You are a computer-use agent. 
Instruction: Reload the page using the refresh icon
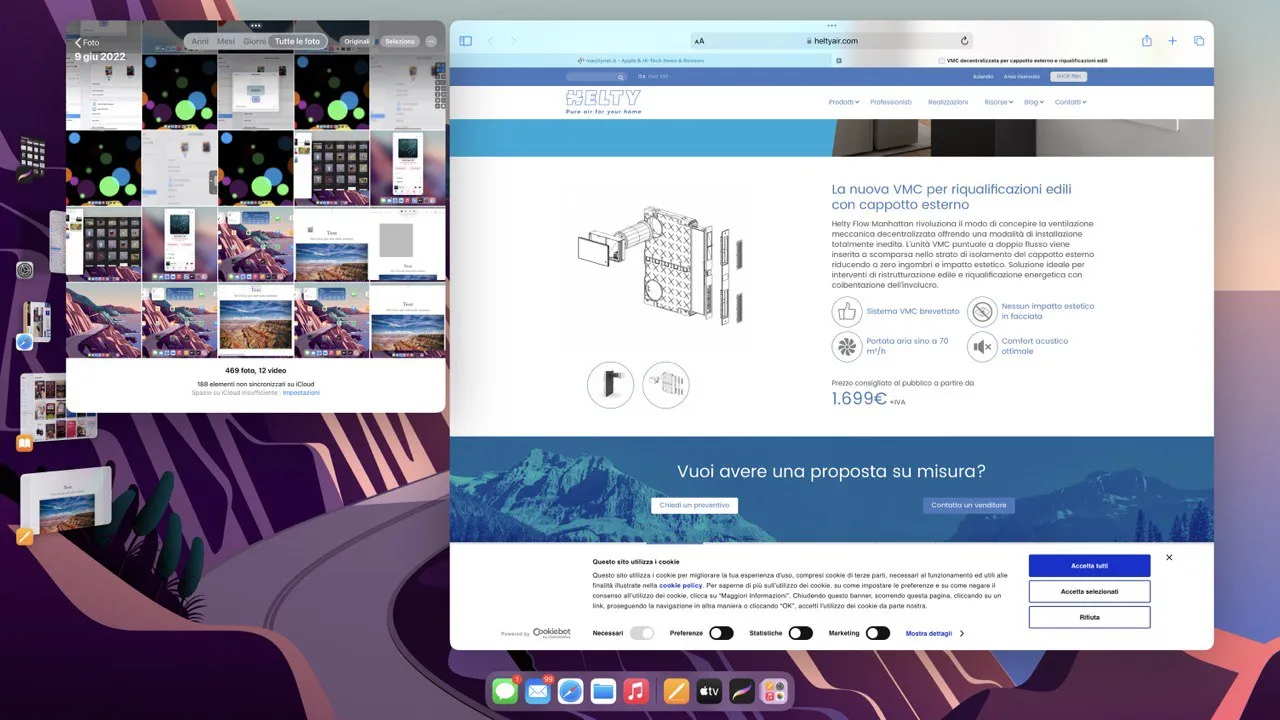click(963, 40)
